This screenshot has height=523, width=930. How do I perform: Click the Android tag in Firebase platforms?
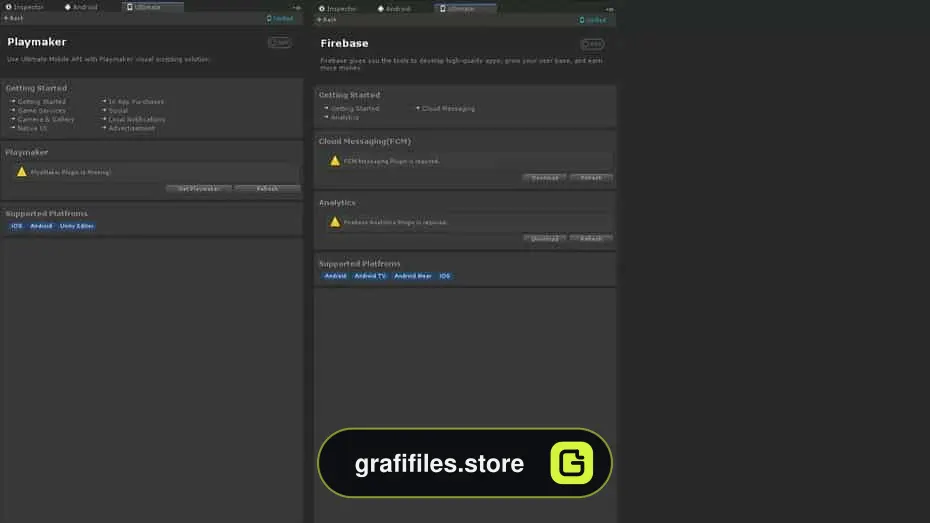336,276
